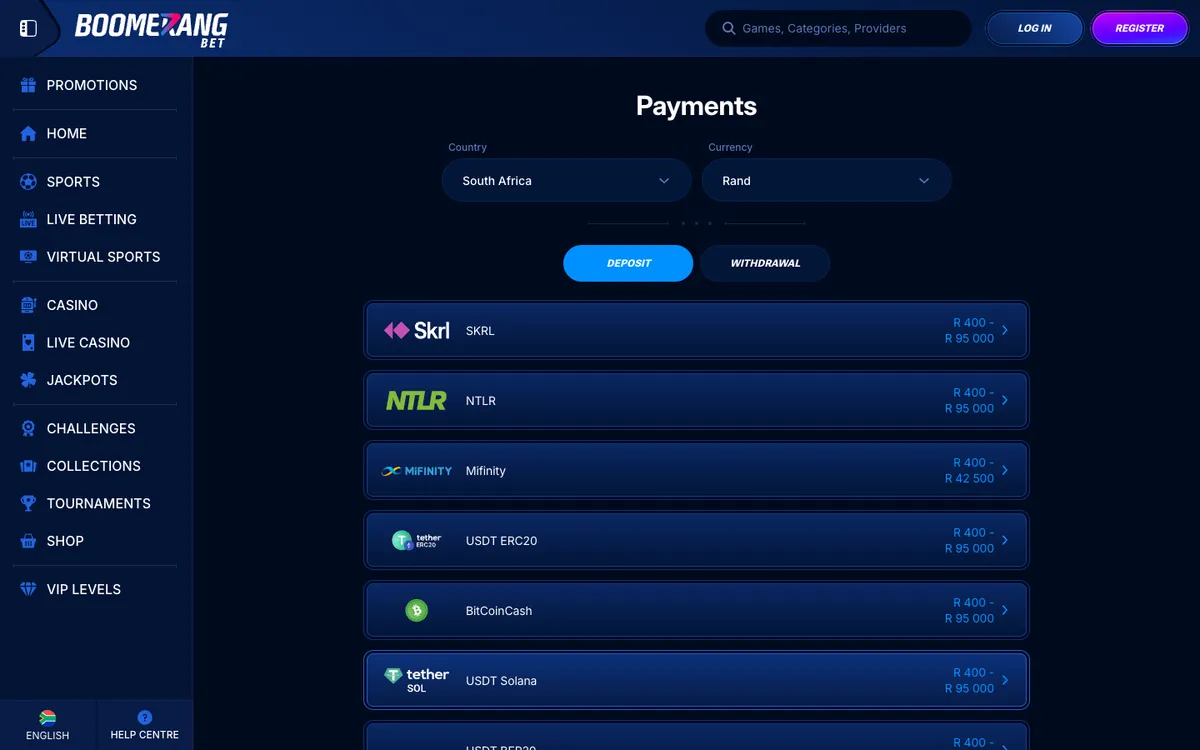
Task: Click the South Africa flag icon
Action: (47, 717)
